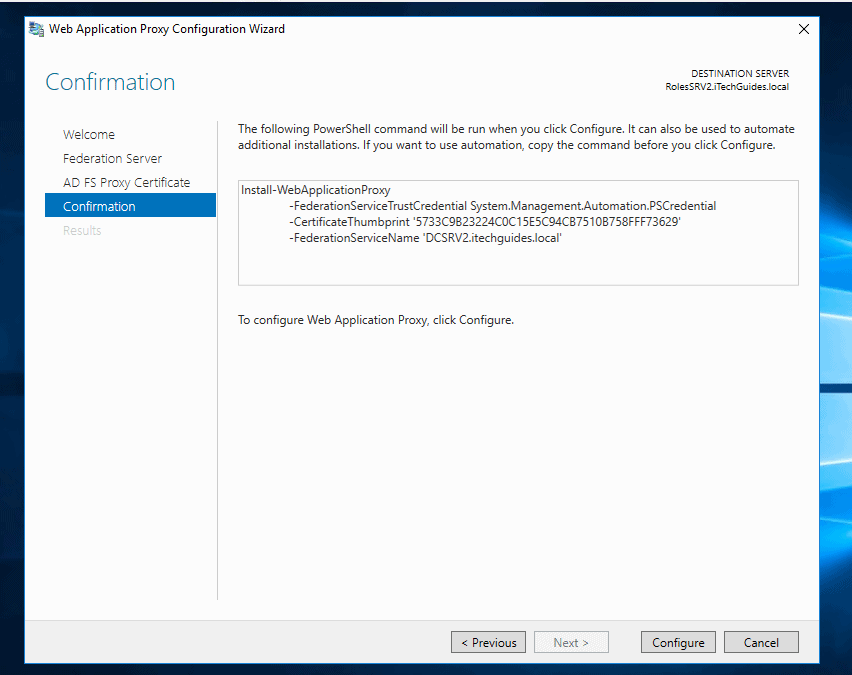Image resolution: width=852 pixels, height=675 pixels.
Task: Click the grayed-out Results step
Action: click(83, 230)
